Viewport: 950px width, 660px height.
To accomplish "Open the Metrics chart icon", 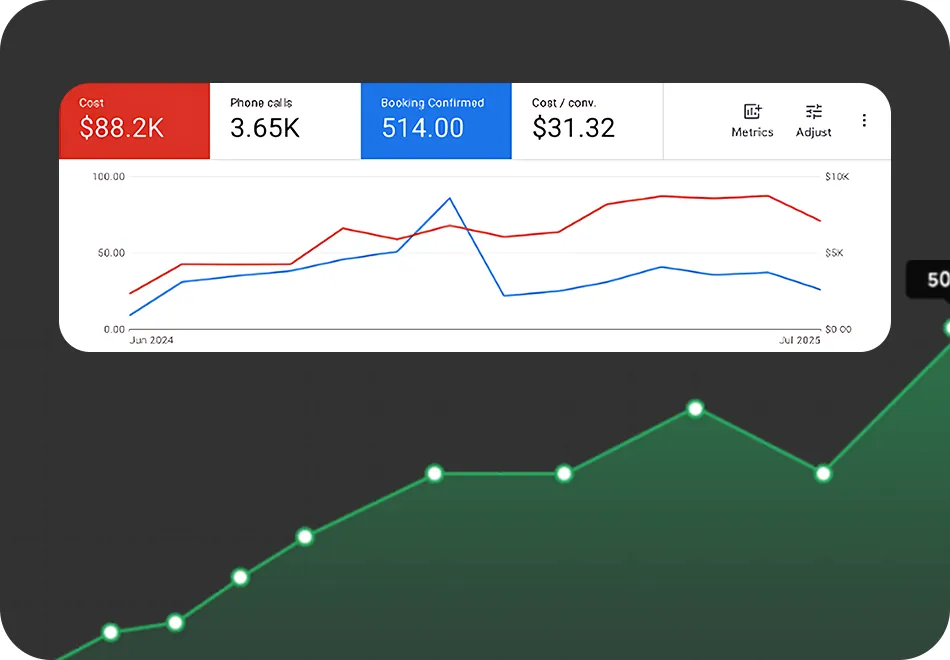I will 752,112.
